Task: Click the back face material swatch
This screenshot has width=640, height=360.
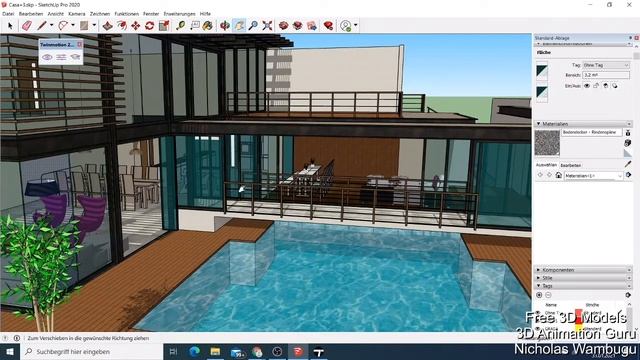Action: [x=542, y=93]
